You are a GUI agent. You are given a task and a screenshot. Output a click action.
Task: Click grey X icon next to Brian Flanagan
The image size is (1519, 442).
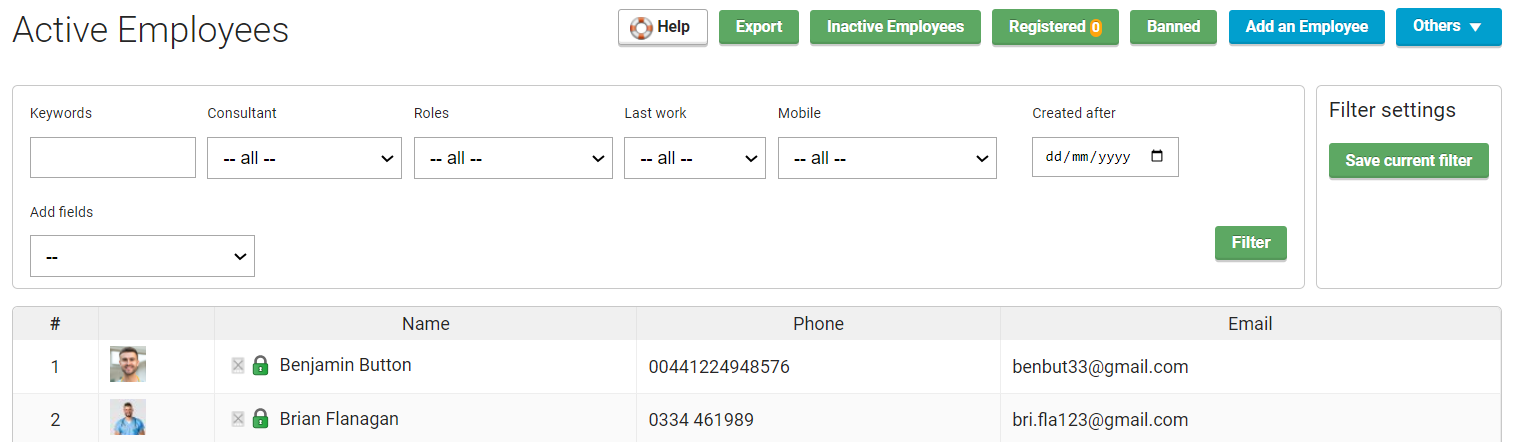[238, 419]
